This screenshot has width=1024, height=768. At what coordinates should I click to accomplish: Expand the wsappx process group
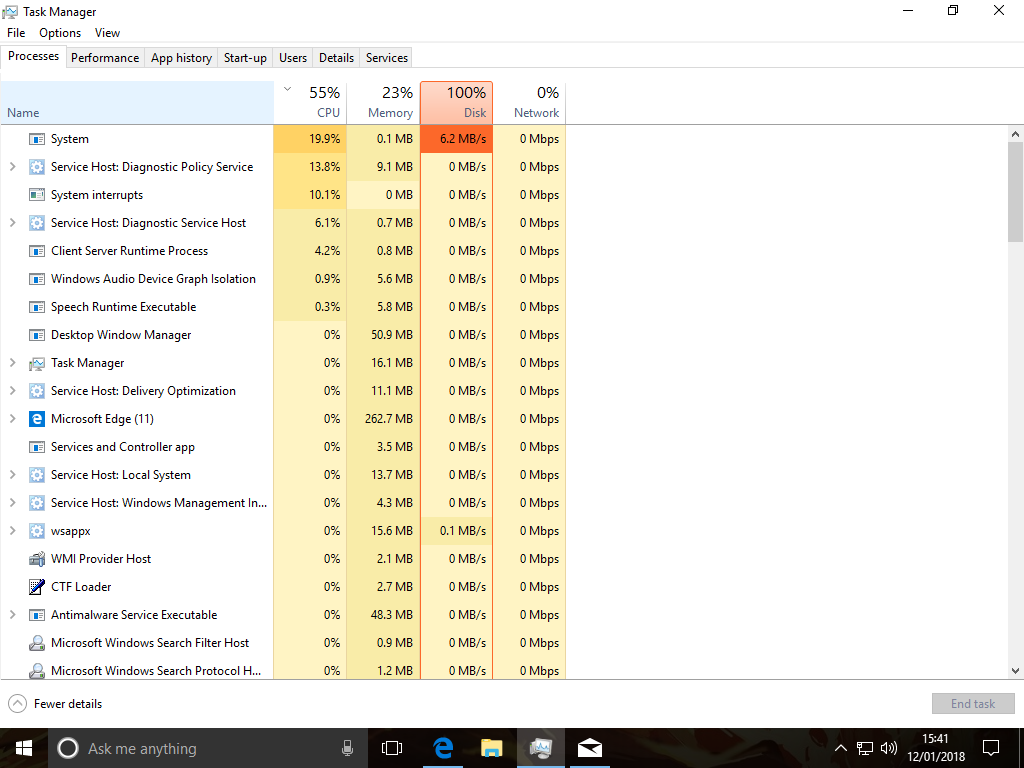[x=13, y=531]
